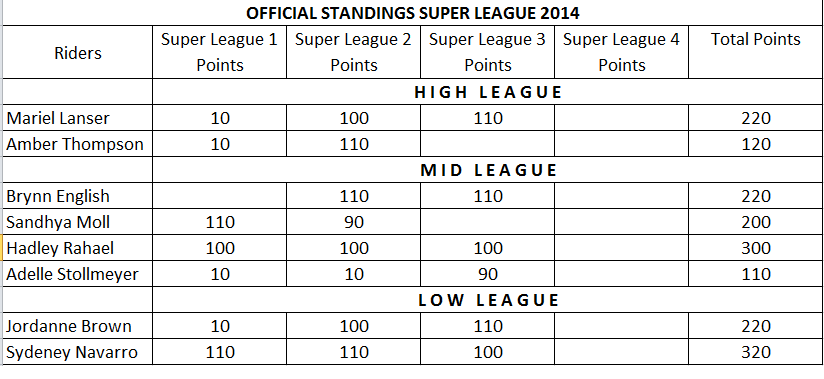
Task: Select the Super League 2 Points header
Action: pyautogui.click(x=354, y=52)
